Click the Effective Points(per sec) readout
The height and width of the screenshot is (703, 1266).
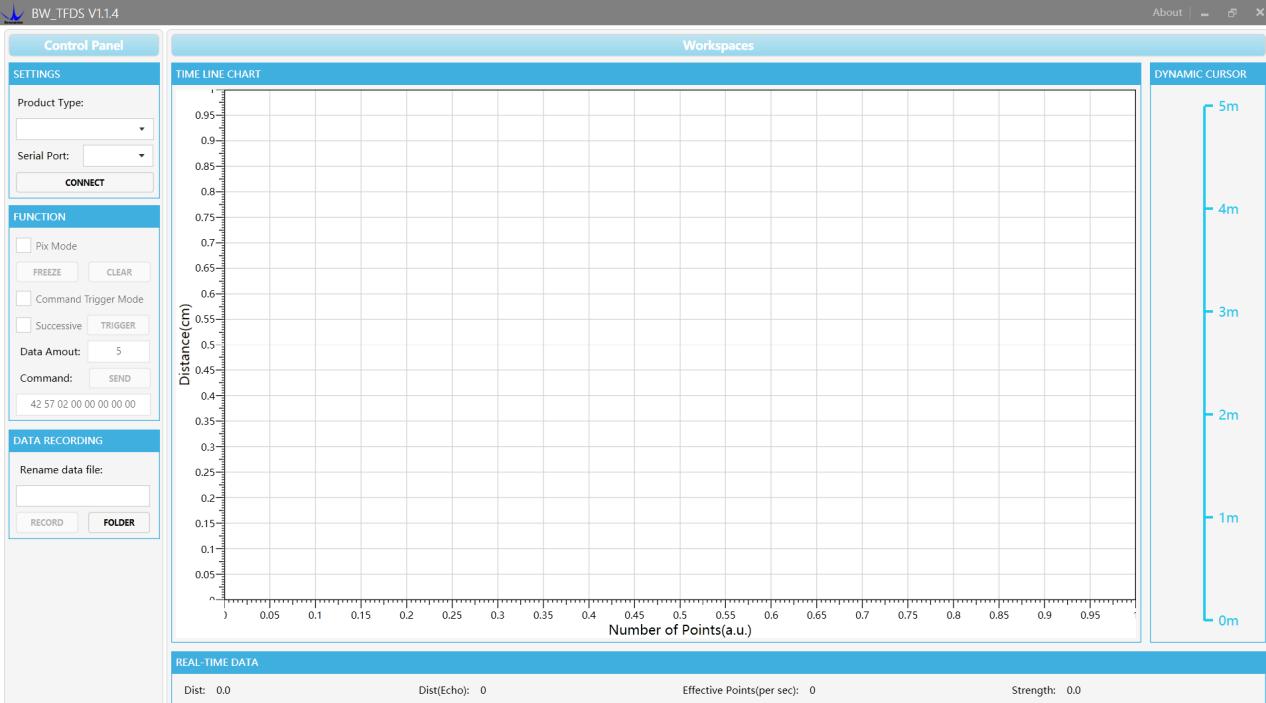point(749,690)
